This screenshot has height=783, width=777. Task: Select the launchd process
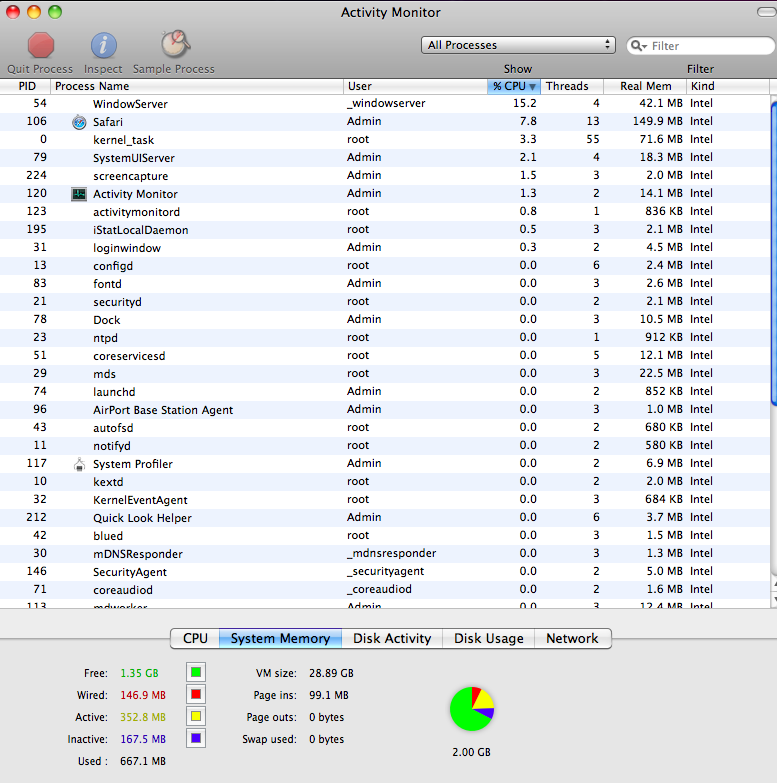coord(385,391)
